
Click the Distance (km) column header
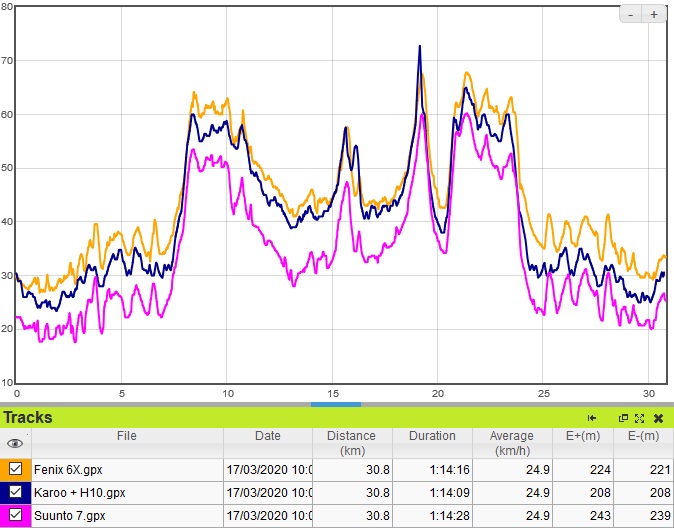click(x=351, y=442)
